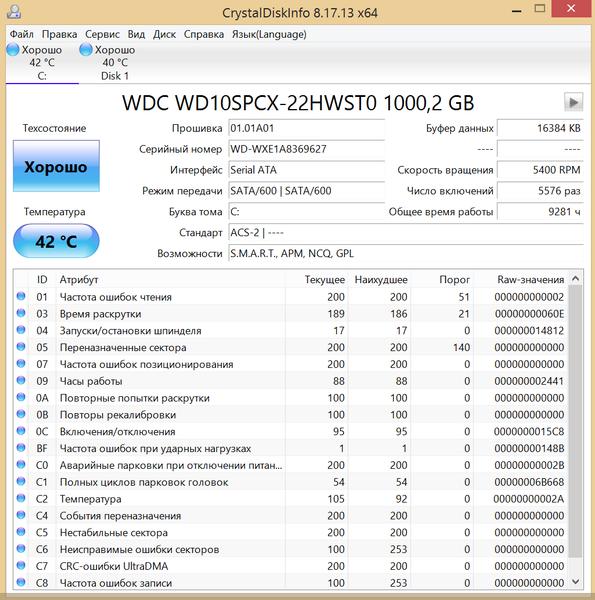
Task: Click the CrystalDiskInfo app icon in title bar
Action: coord(14,11)
